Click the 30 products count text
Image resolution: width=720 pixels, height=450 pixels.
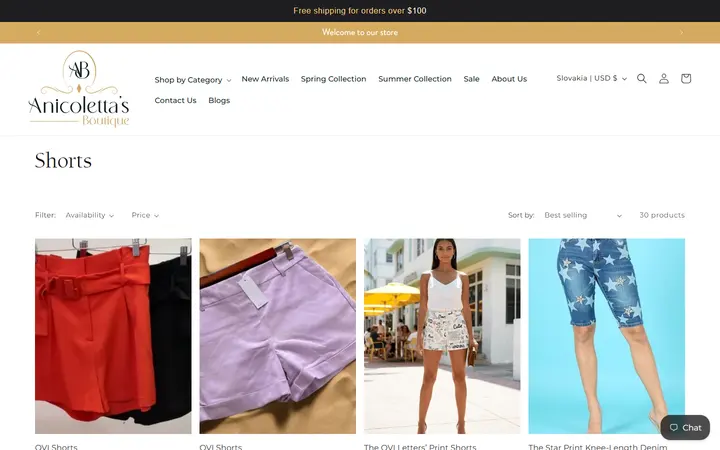[x=662, y=215]
